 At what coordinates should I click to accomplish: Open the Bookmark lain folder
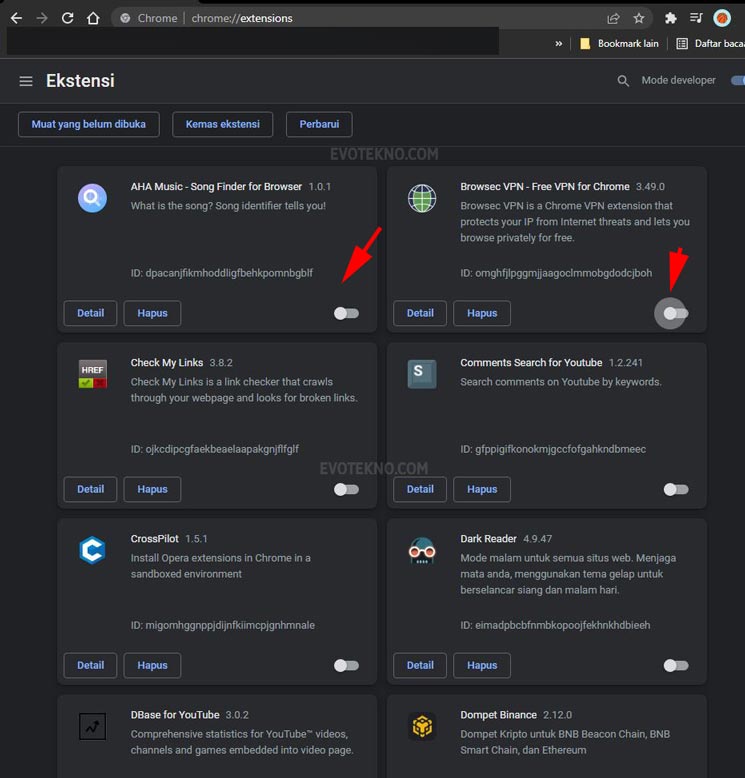618,44
